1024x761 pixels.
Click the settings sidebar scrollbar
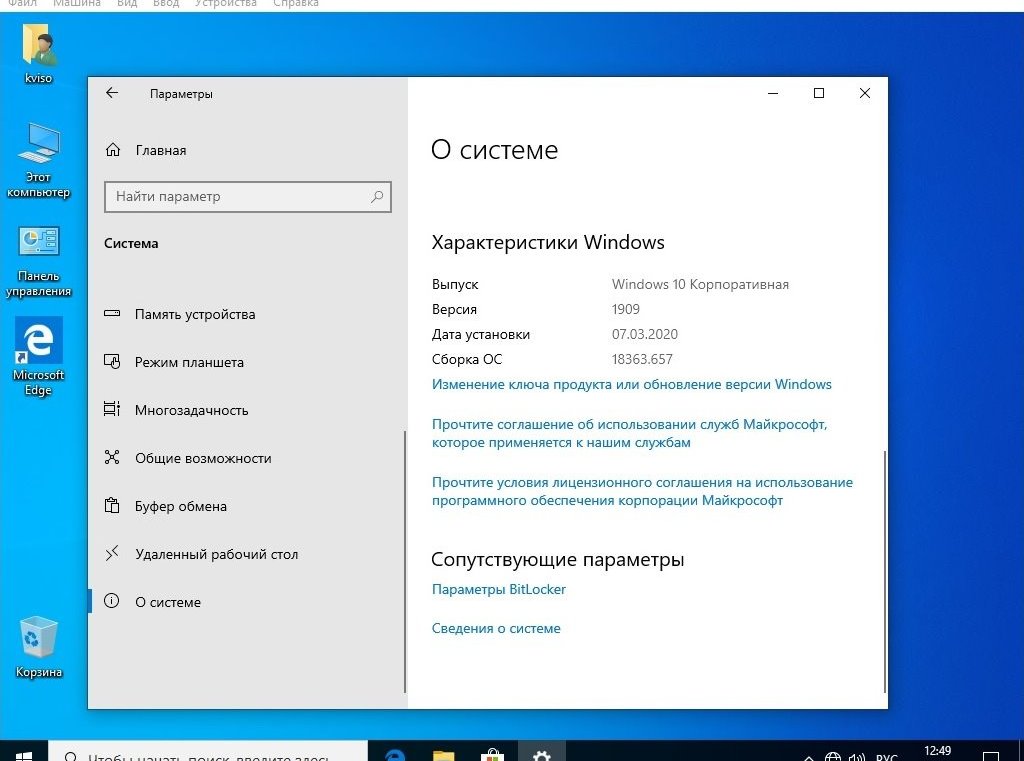[405, 561]
